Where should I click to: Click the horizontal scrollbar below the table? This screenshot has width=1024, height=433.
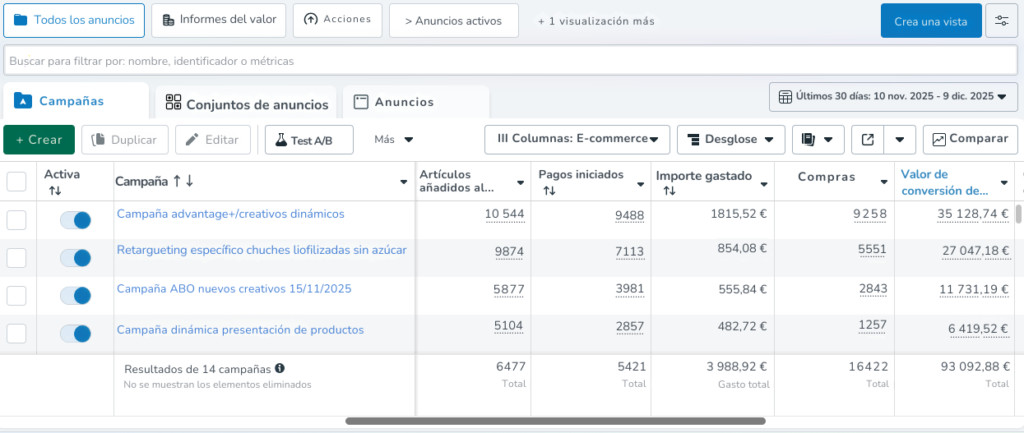(555, 421)
